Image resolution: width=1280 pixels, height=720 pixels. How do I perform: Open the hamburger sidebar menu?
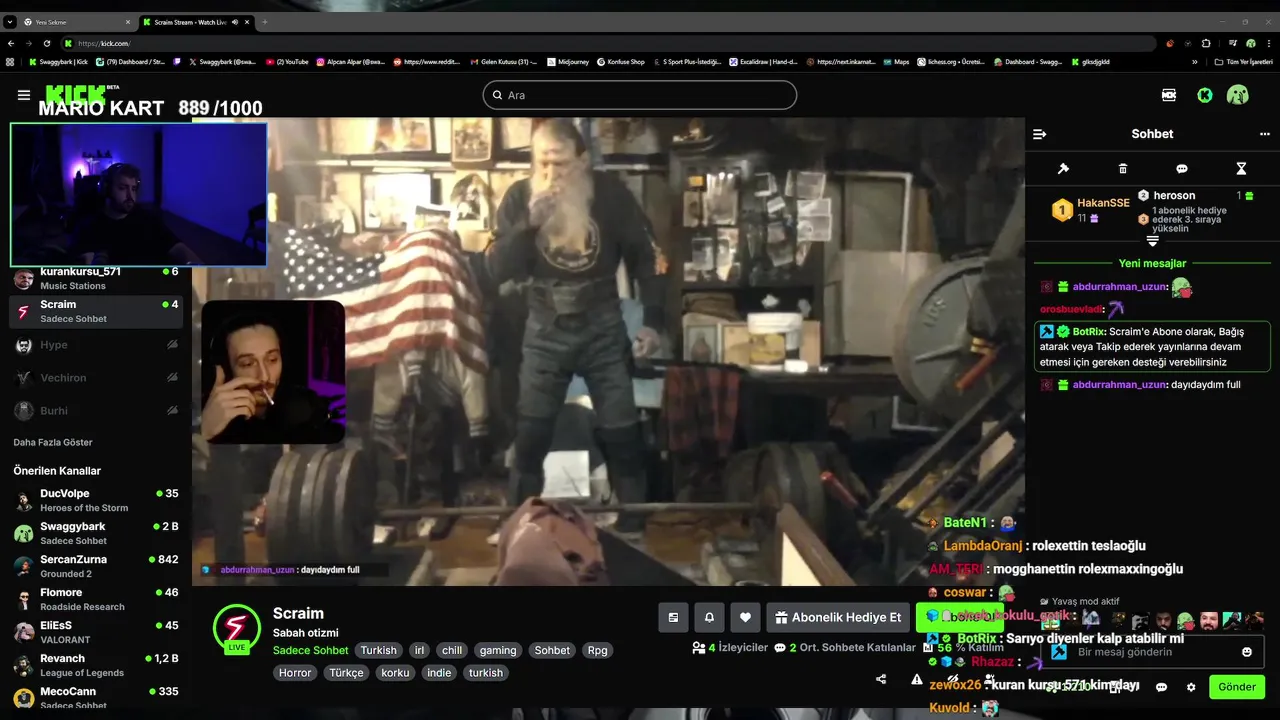(x=23, y=95)
